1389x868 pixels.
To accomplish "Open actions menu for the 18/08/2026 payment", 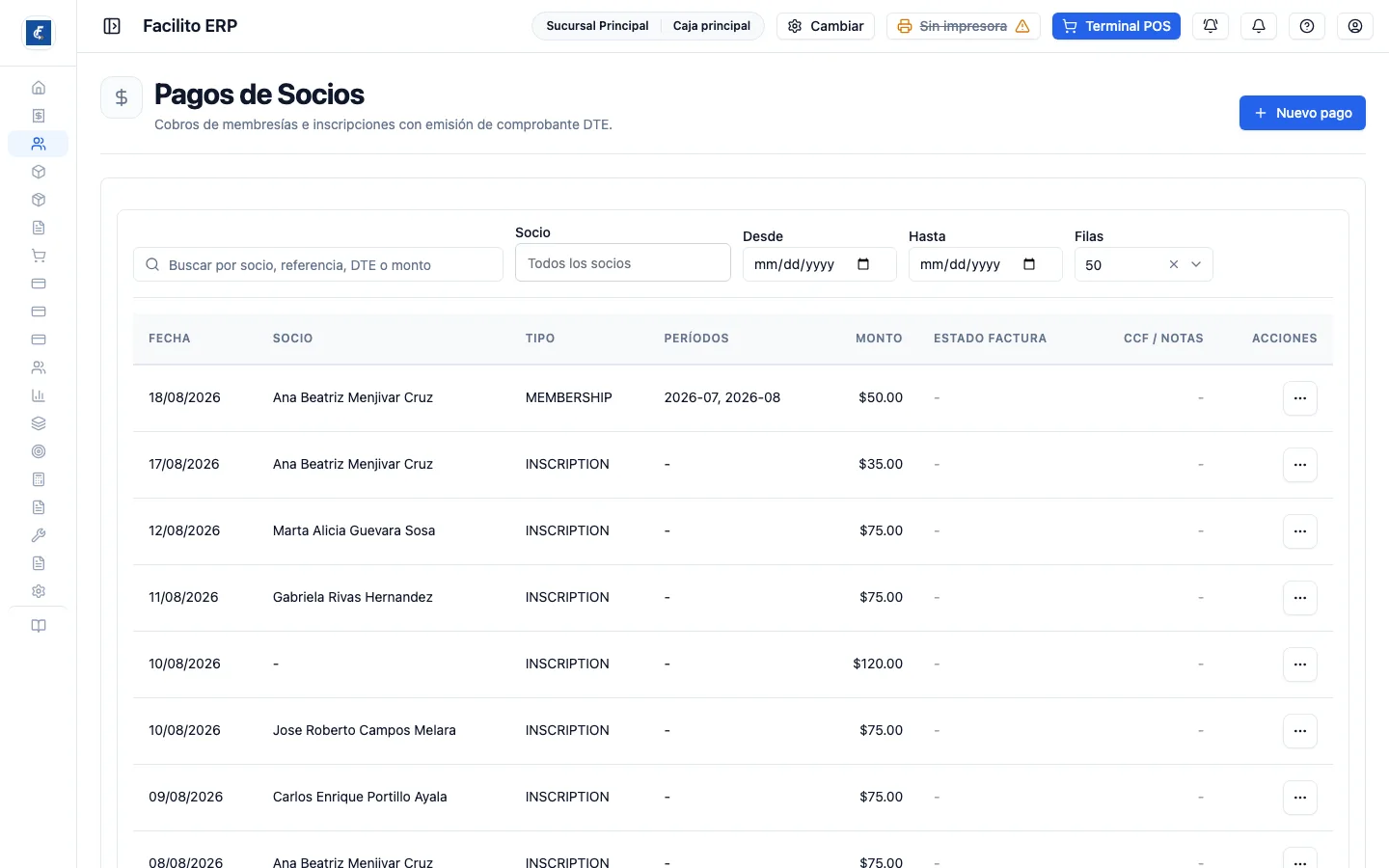I will (1300, 398).
